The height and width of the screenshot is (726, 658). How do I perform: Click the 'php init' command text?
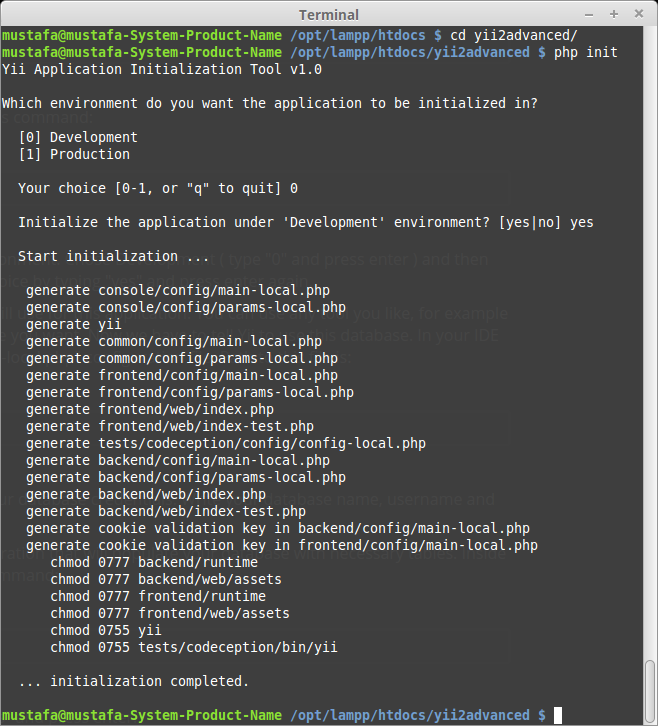pos(586,52)
